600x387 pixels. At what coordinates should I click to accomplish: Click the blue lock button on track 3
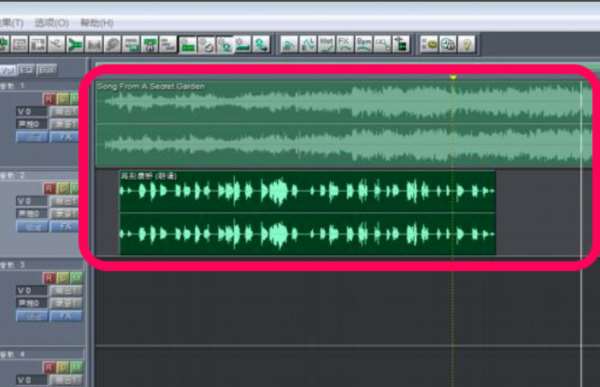tap(32, 316)
